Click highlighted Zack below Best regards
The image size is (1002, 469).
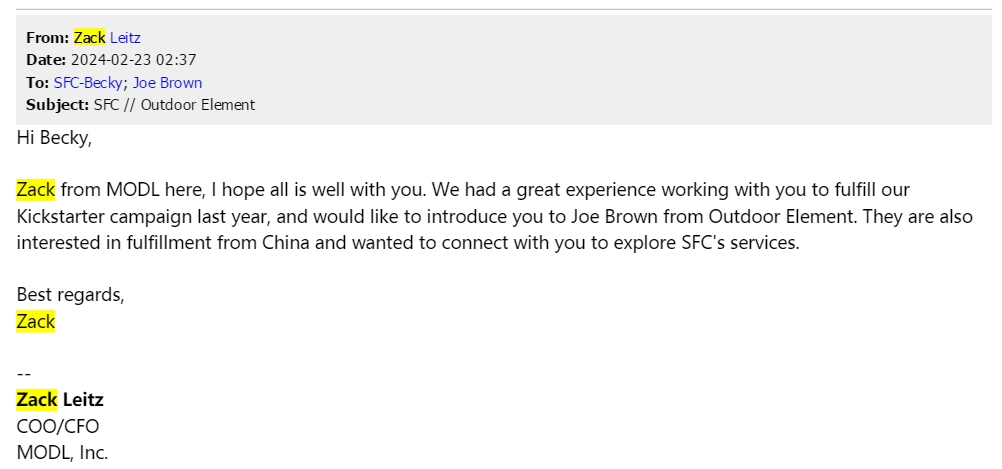point(36,321)
